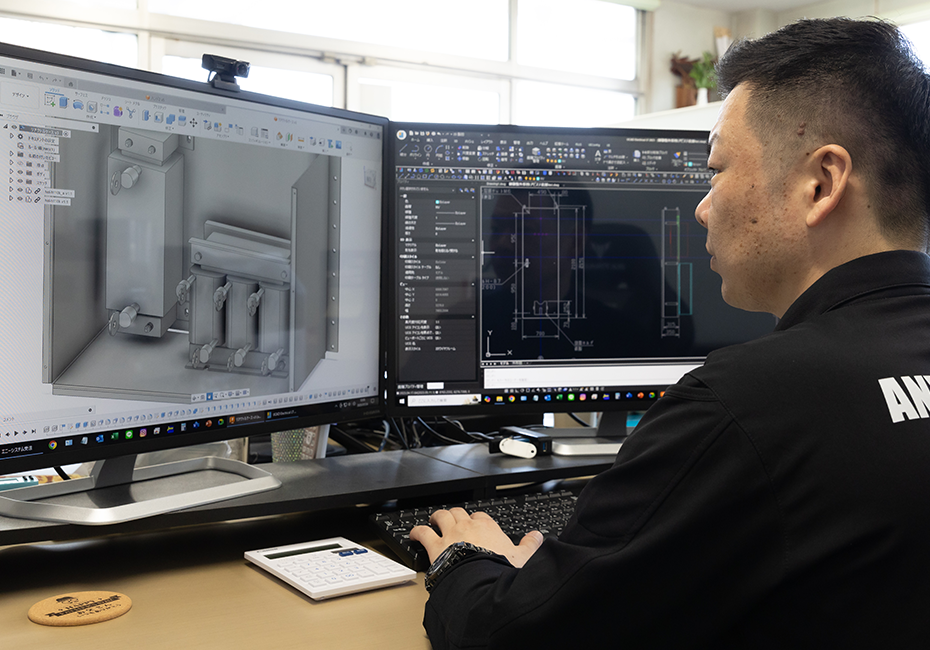Select the Create Sketch tool in Fusion
930x650 pixels.
51,101
